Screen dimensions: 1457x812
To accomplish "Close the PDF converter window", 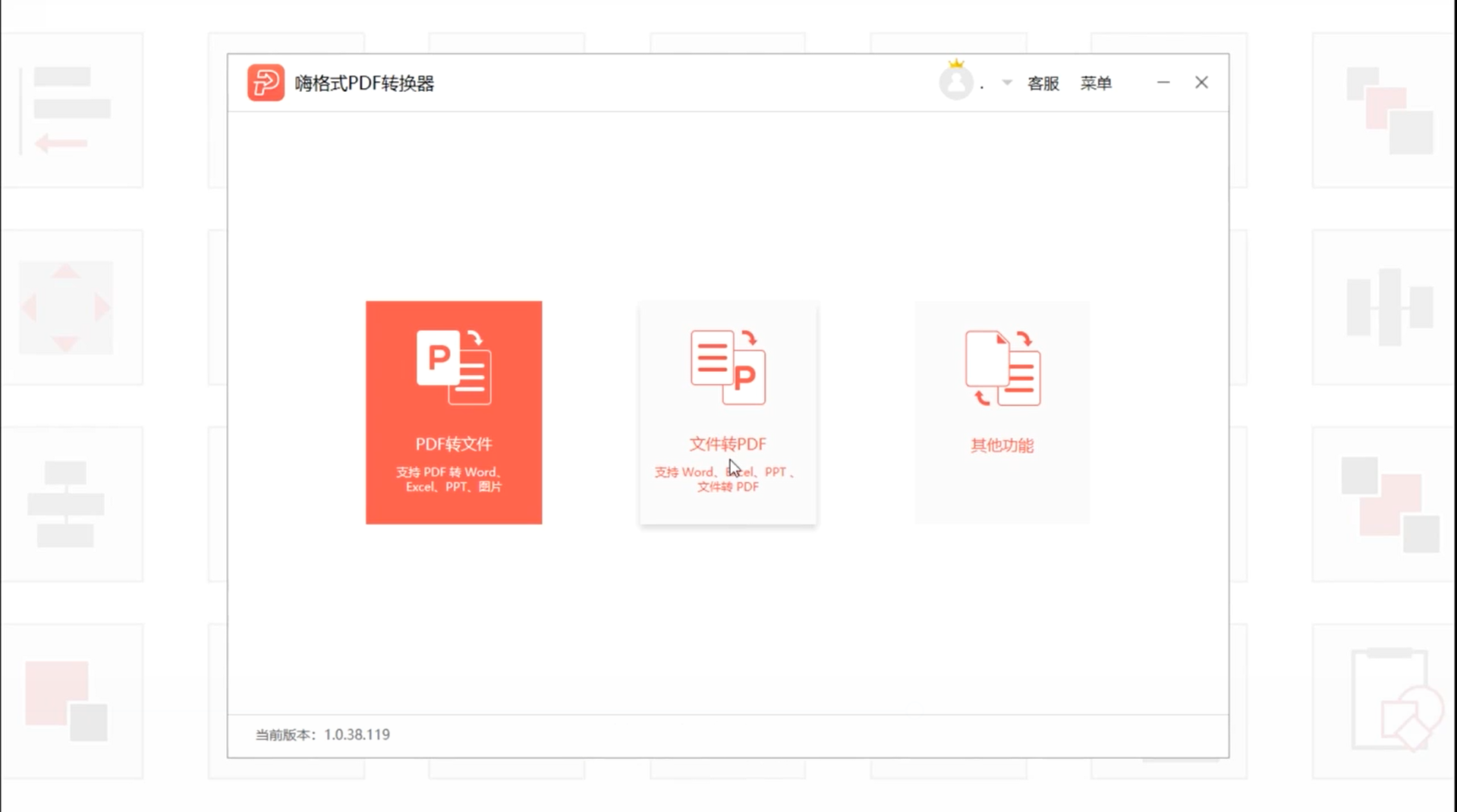I will (x=1201, y=83).
